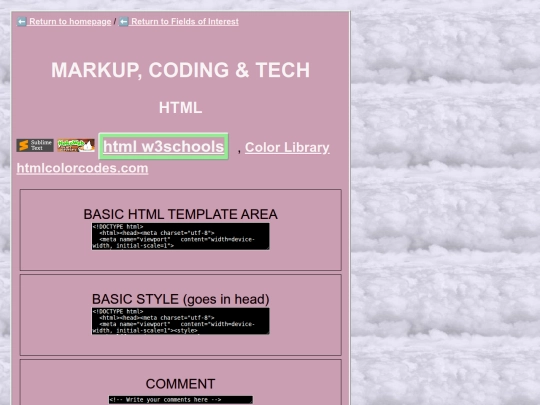This screenshot has width=540, height=405.
Task: Open the Sublime Text badge
Action: click(x=35, y=145)
